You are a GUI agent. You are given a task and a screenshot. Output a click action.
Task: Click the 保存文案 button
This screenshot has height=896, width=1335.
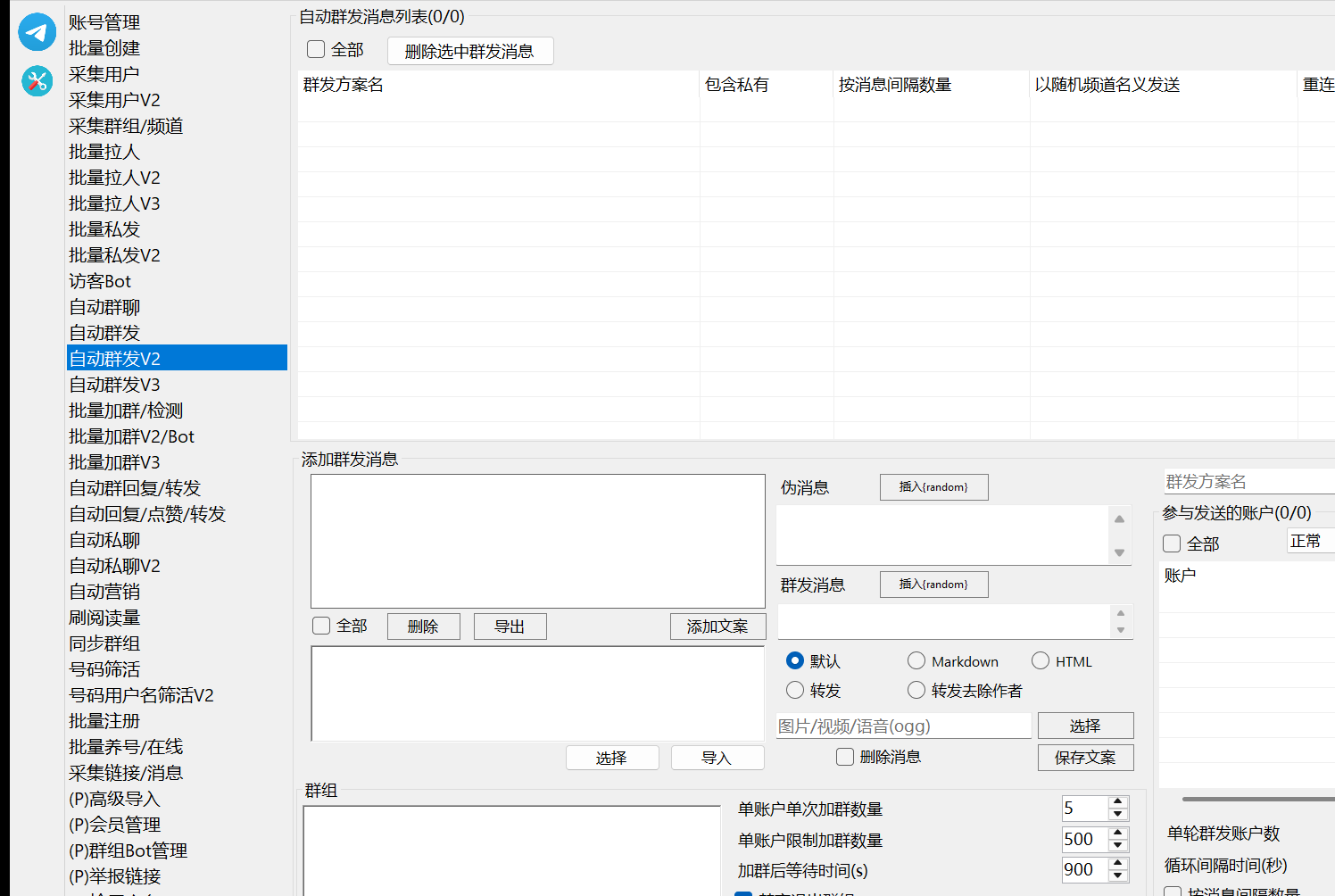pyautogui.click(x=1085, y=758)
